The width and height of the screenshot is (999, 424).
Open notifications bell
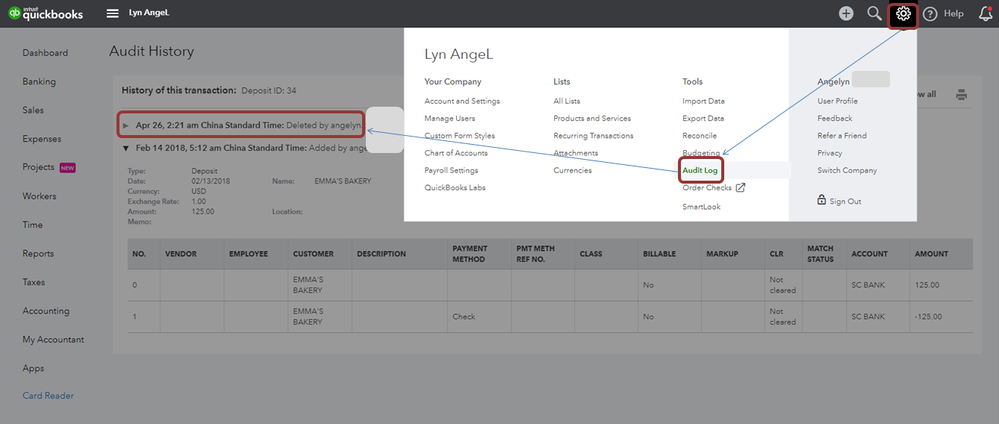[x=985, y=14]
